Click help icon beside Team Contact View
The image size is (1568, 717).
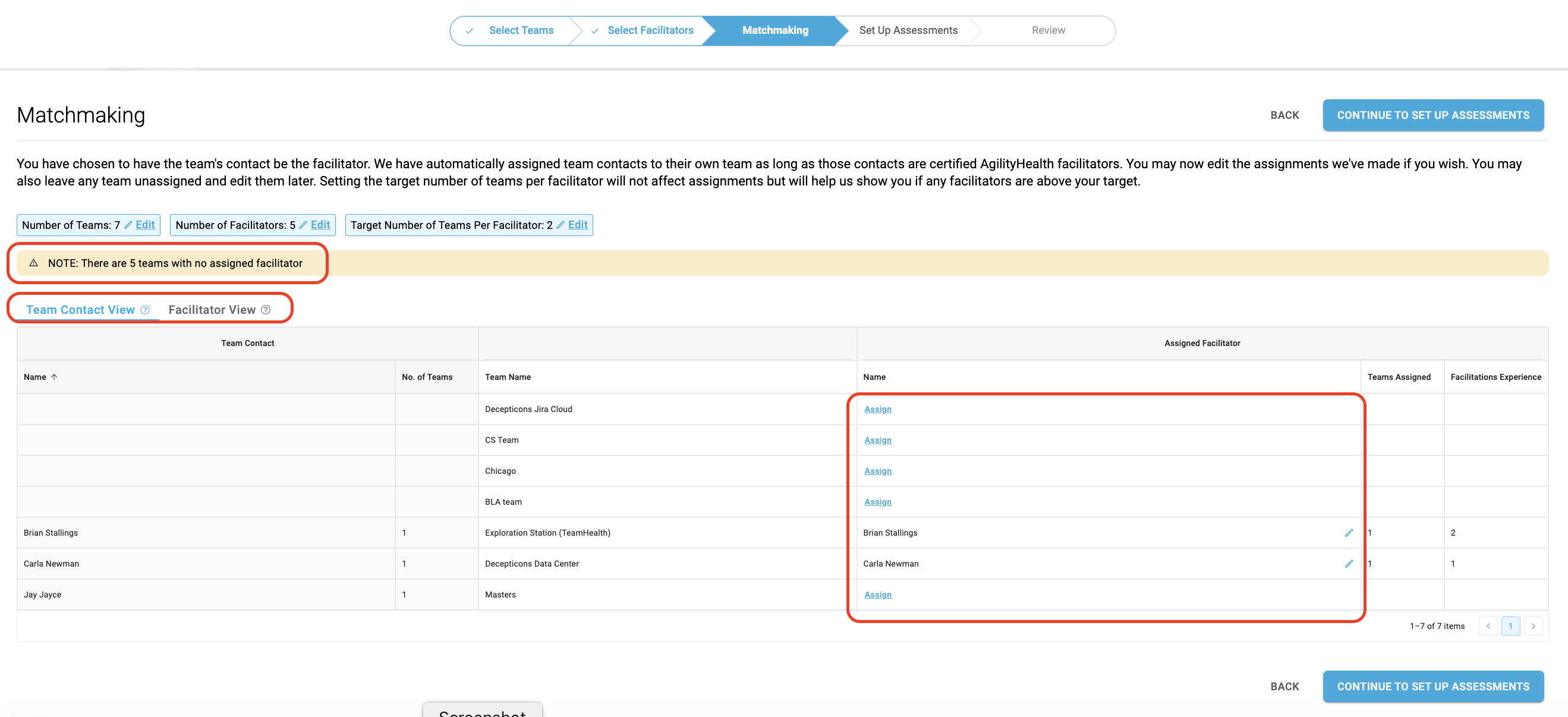click(x=145, y=310)
